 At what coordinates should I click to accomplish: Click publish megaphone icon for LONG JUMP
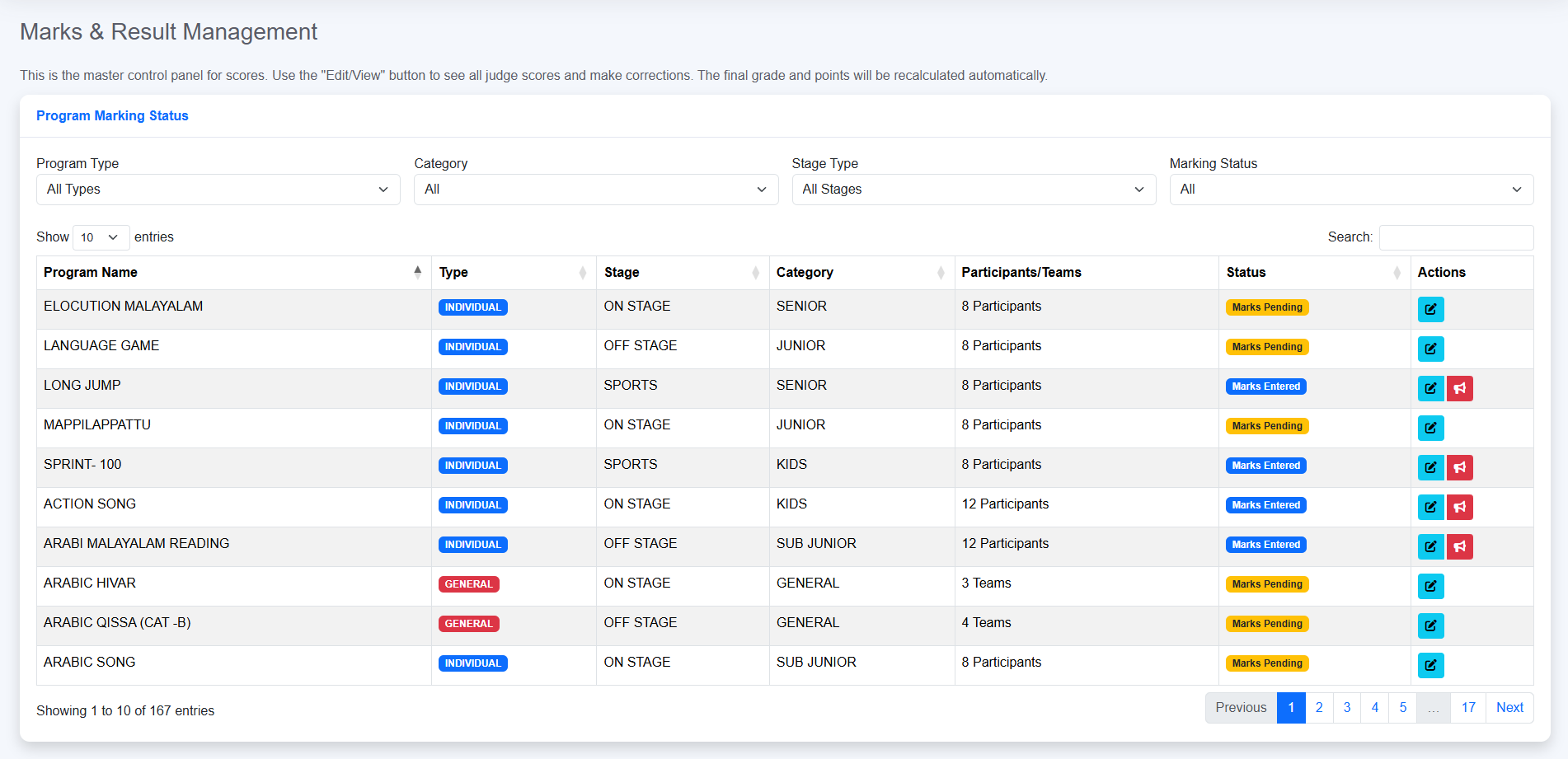pos(1459,388)
